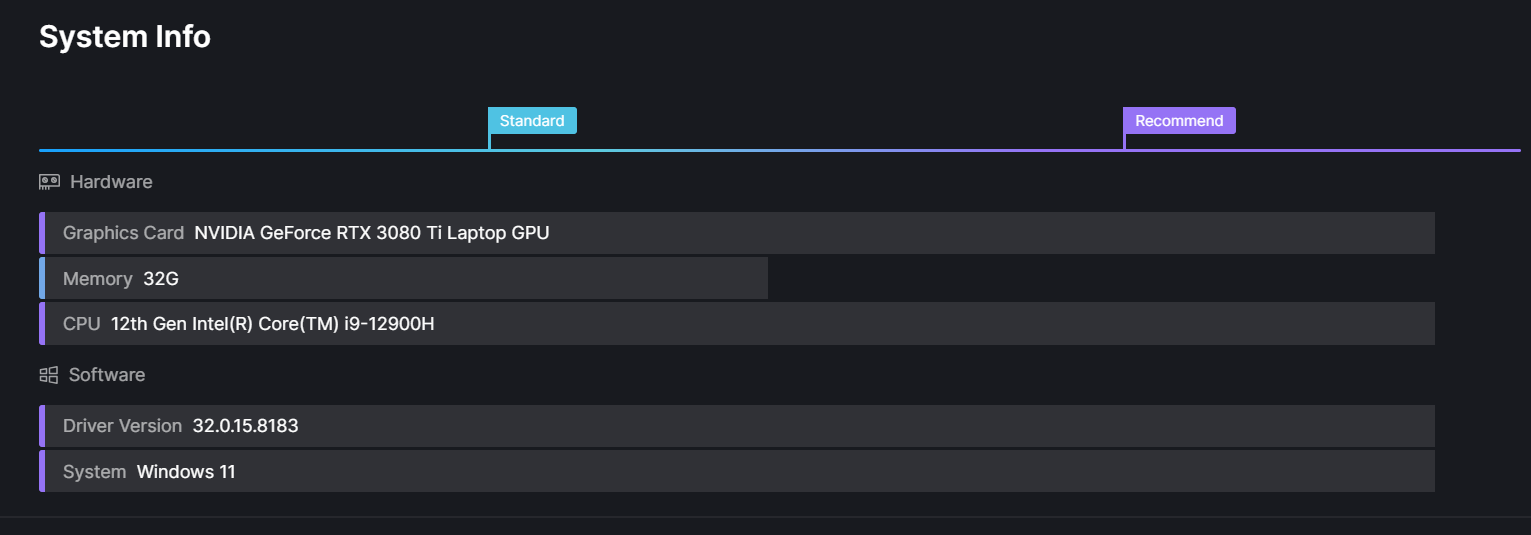Click the Memory 32G value

(x=161, y=279)
